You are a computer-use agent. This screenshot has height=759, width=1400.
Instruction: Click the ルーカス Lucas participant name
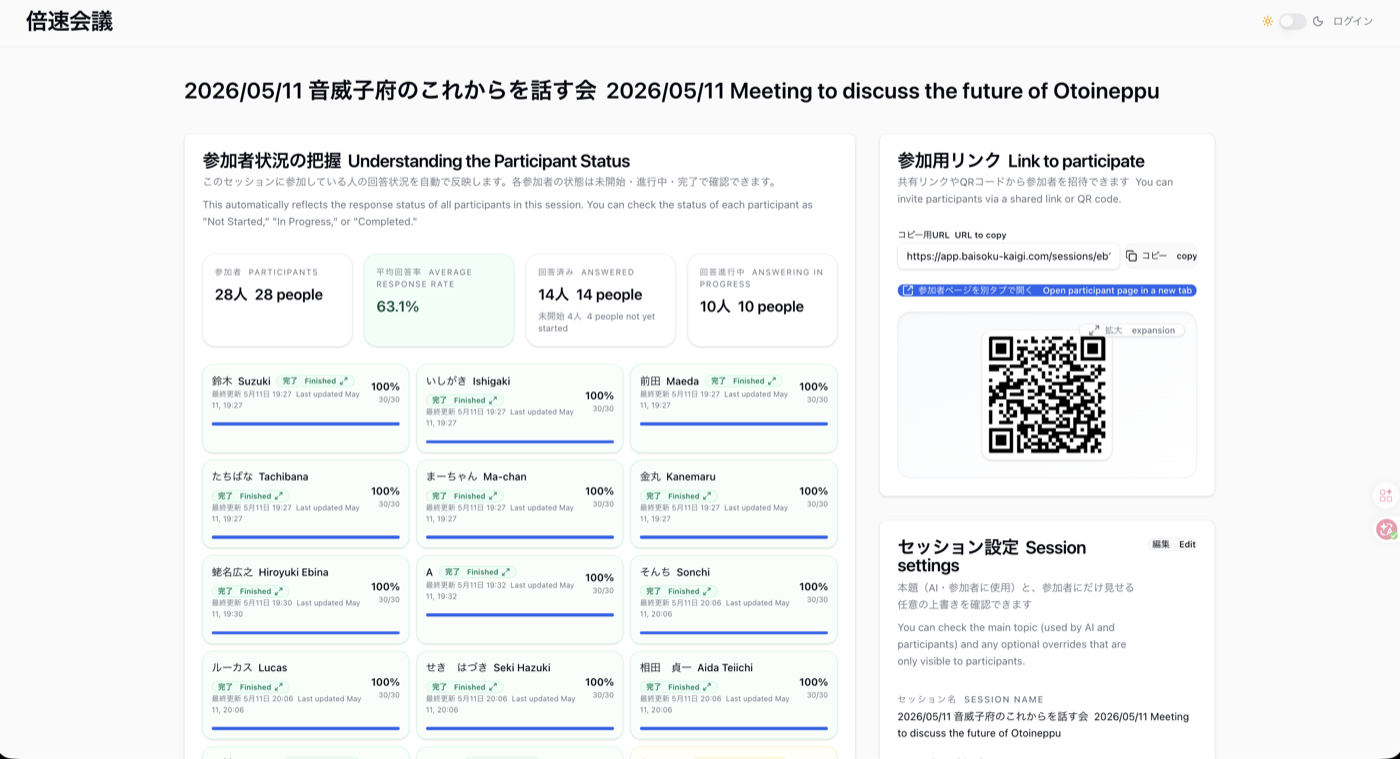[x=249, y=667]
